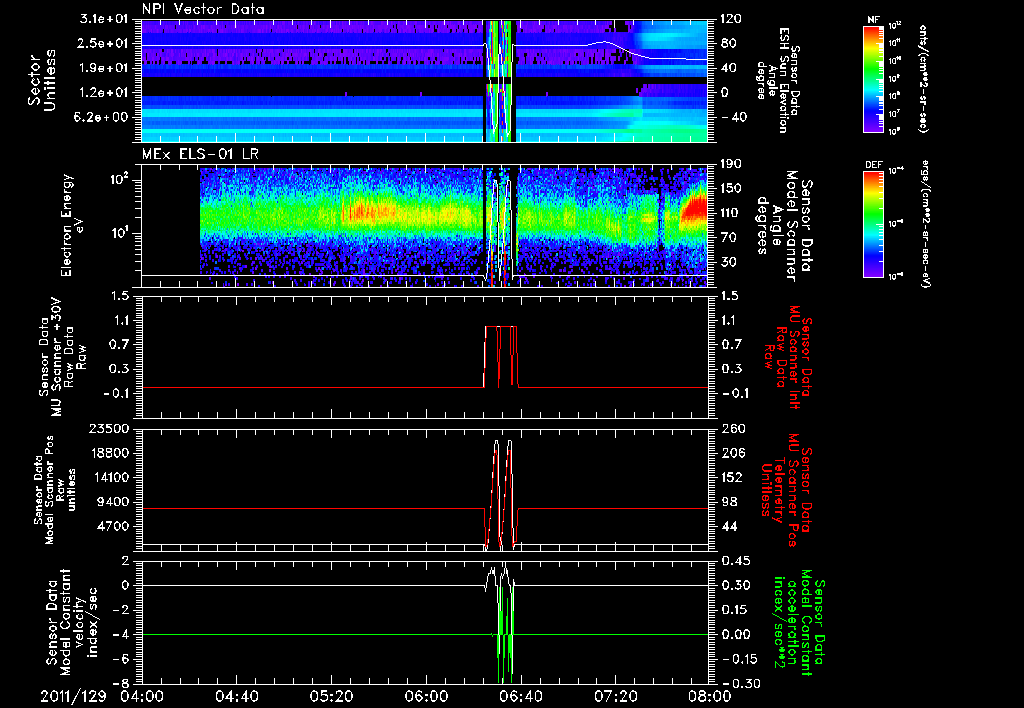The height and width of the screenshot is (708, 1024).
Task: Click the "98" telemetry tick value
Action: [729, 502]
